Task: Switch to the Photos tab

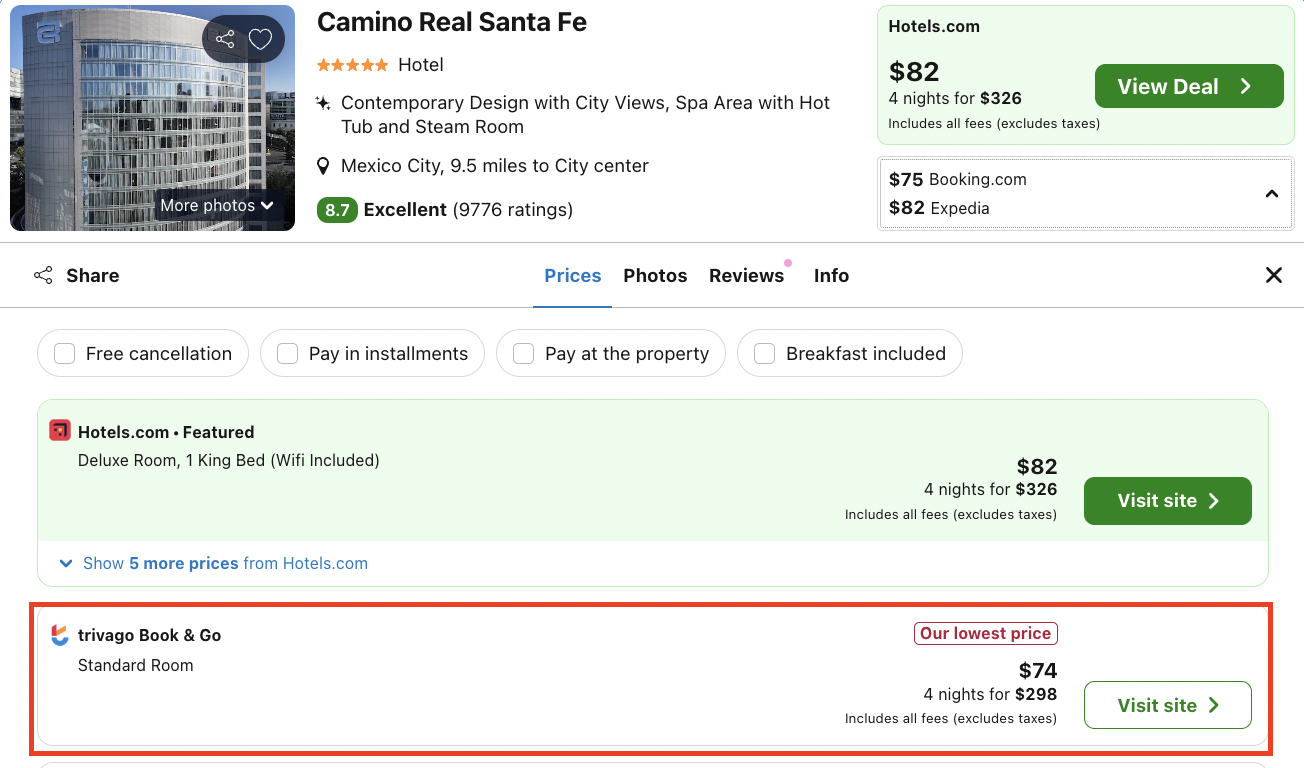Action: [655, 276]
